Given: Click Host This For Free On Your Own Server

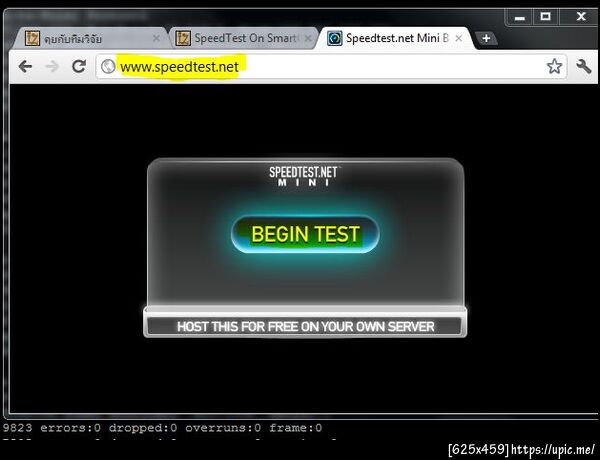Looking at the screenshot, I should point(305,326).
